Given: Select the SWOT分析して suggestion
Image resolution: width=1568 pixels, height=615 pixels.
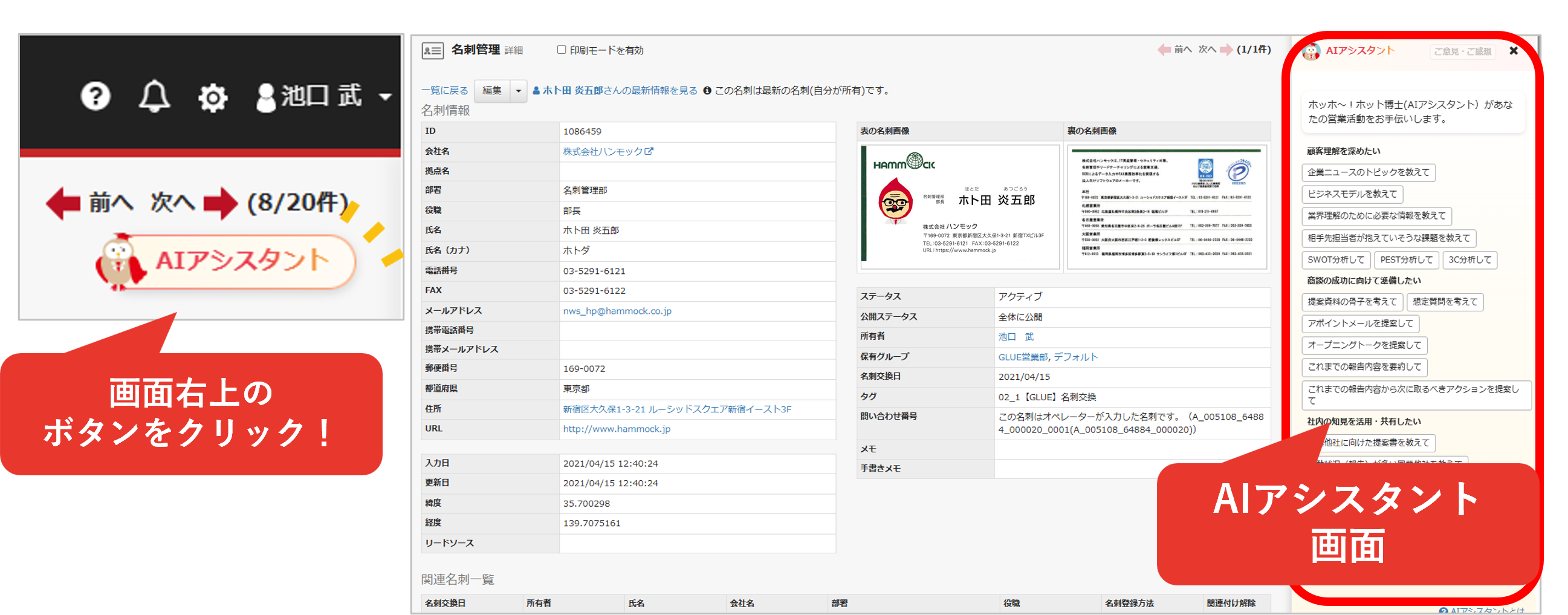Looking at the screenshot, I should tap(1335, 260).
